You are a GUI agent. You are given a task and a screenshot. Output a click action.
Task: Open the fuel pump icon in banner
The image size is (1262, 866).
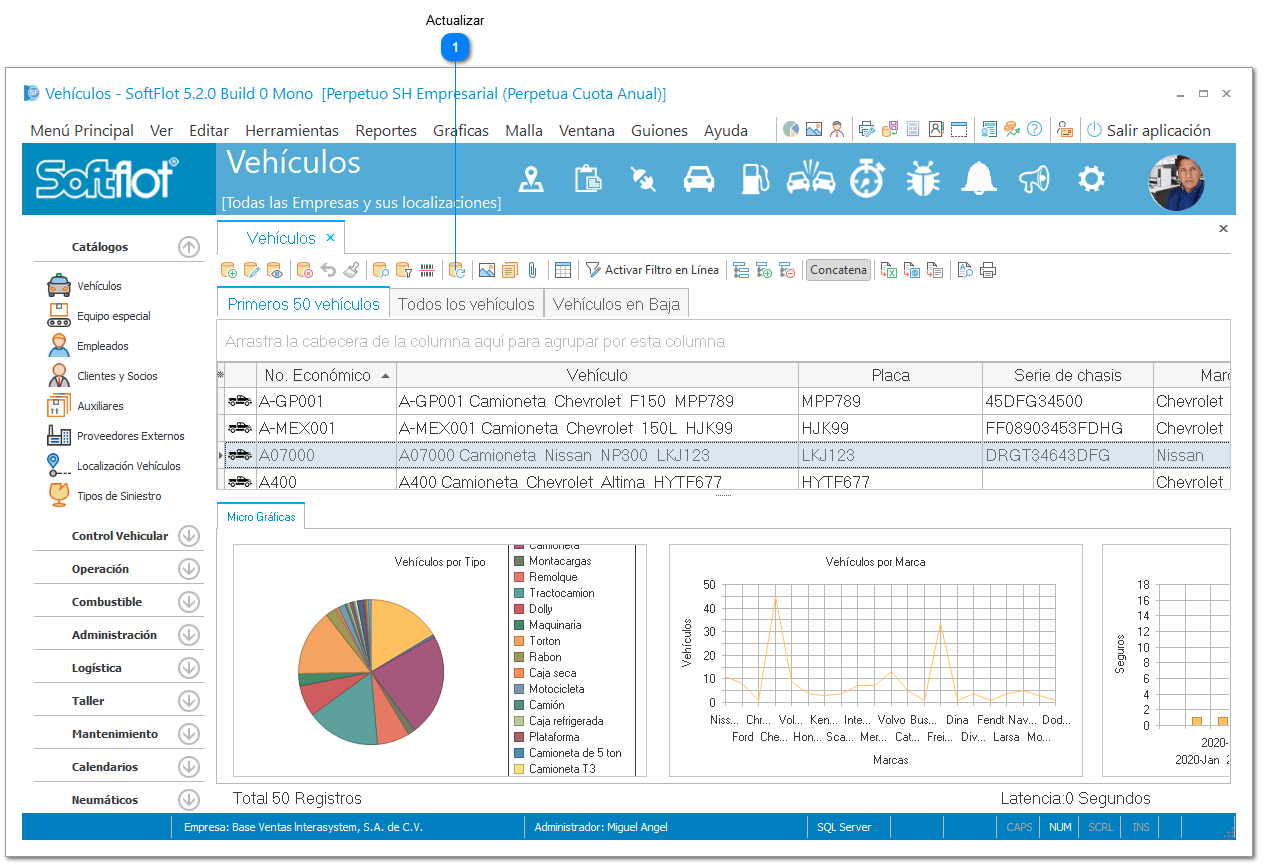tap(755, 179)
